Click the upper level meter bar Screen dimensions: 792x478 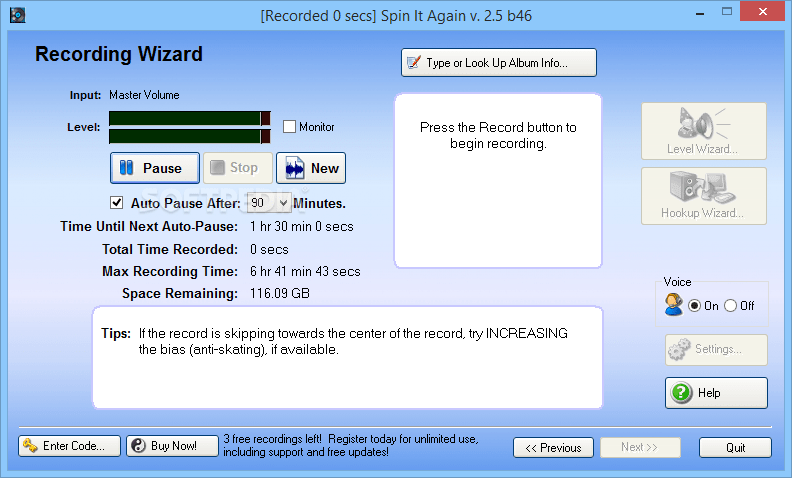click(189, 118)
